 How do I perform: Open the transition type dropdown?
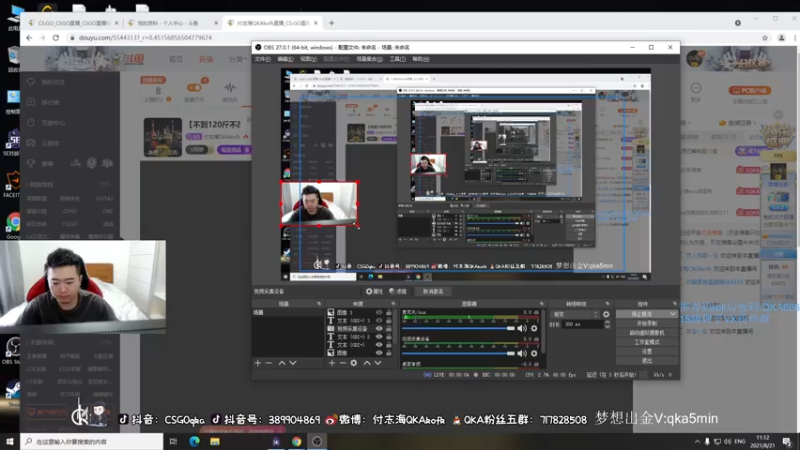(574, 314)
